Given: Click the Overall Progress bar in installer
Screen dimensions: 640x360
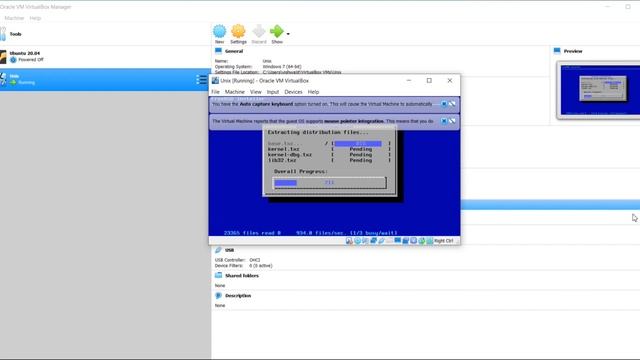Looking at the screenshot, I should [329, 182].
